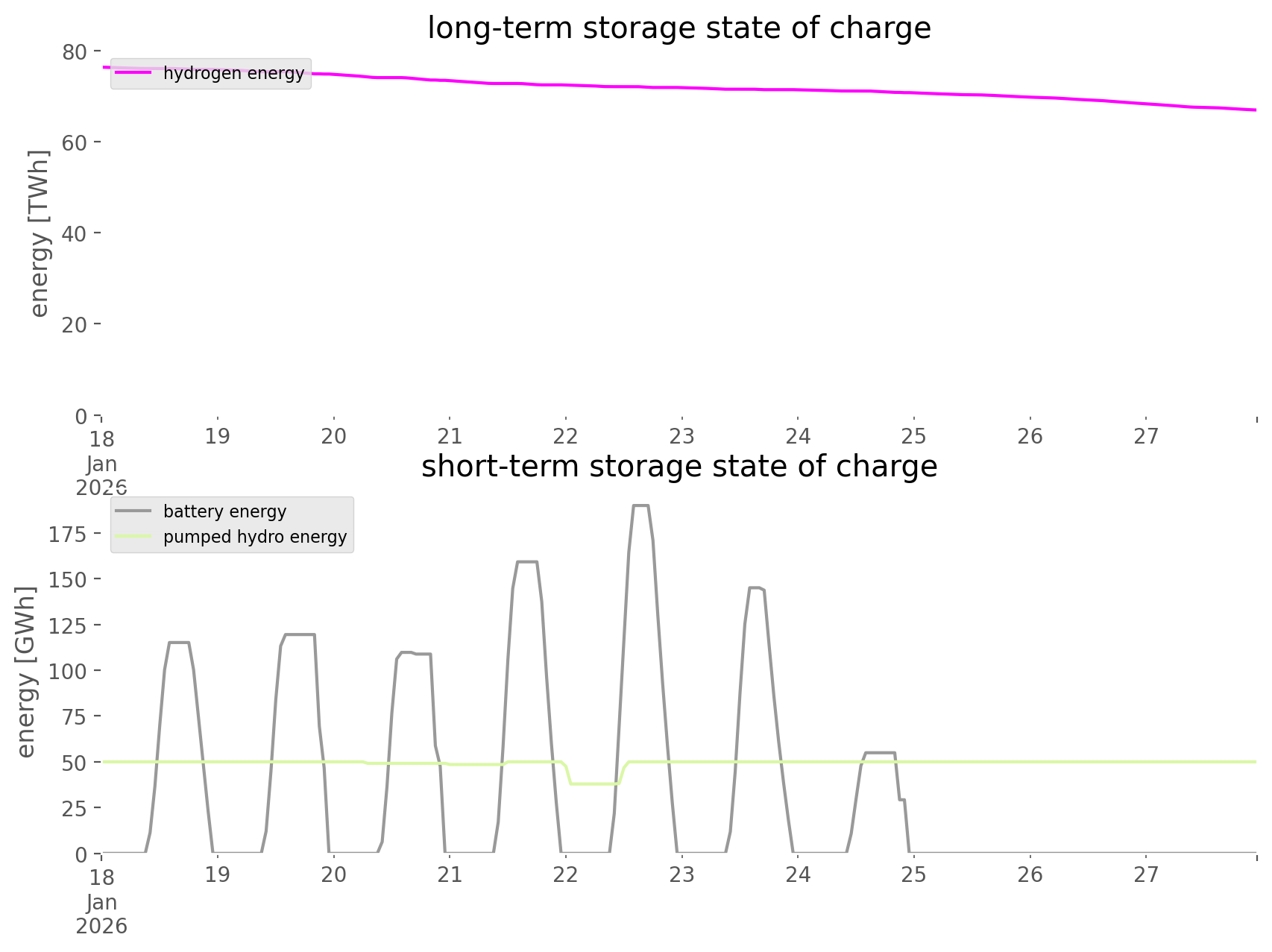Screen dimensions: 1272x952
Task: Click the 'energy [TWh]' y-axis label
Action: [39, 233]
